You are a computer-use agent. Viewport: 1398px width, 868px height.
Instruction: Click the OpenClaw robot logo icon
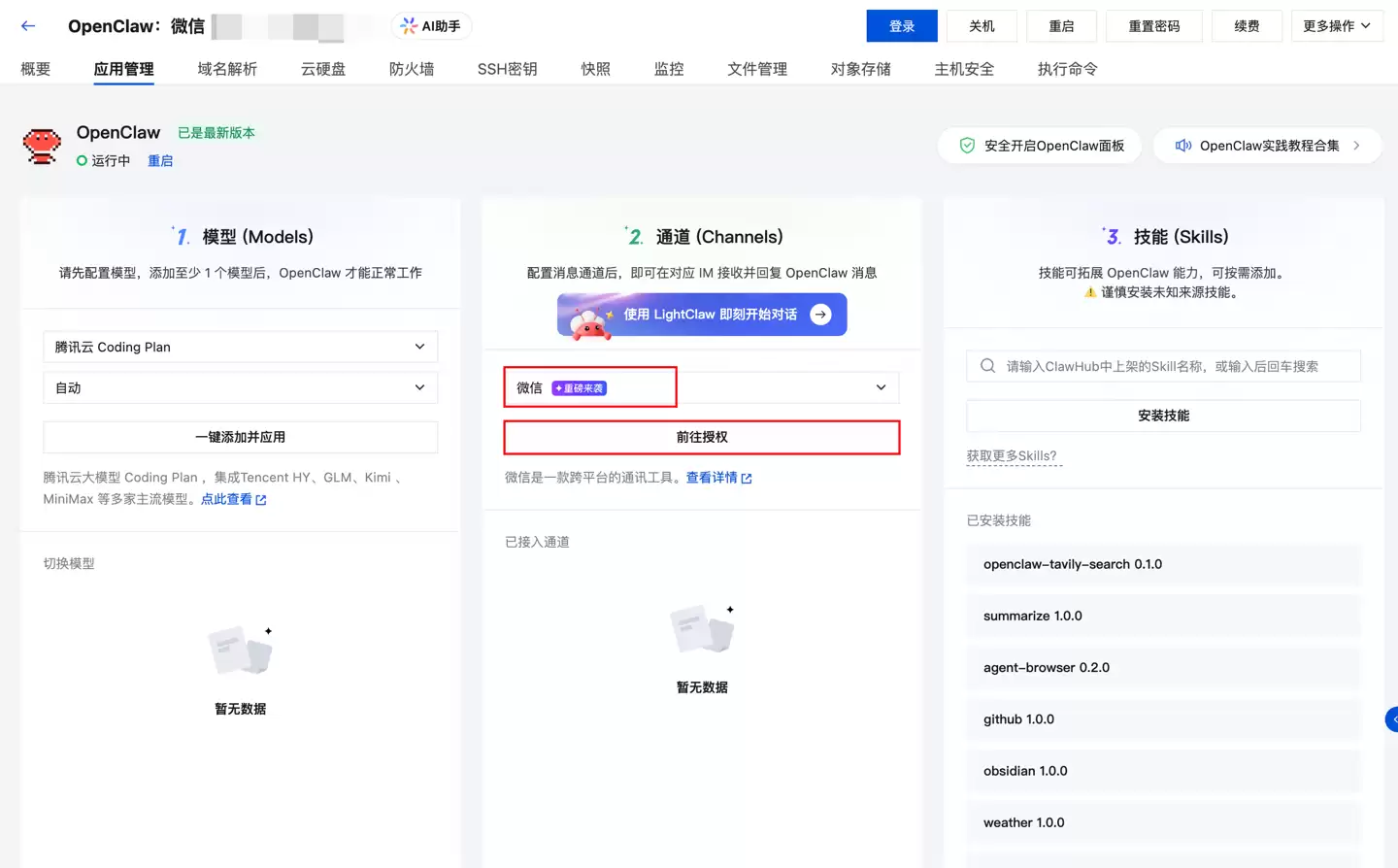coord(41,144)
